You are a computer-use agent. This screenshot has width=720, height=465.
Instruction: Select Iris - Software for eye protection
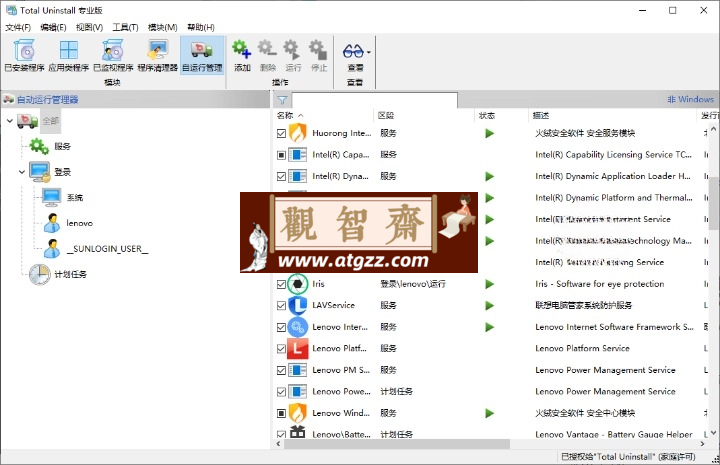pyautogui.click(x=599, y=284)
